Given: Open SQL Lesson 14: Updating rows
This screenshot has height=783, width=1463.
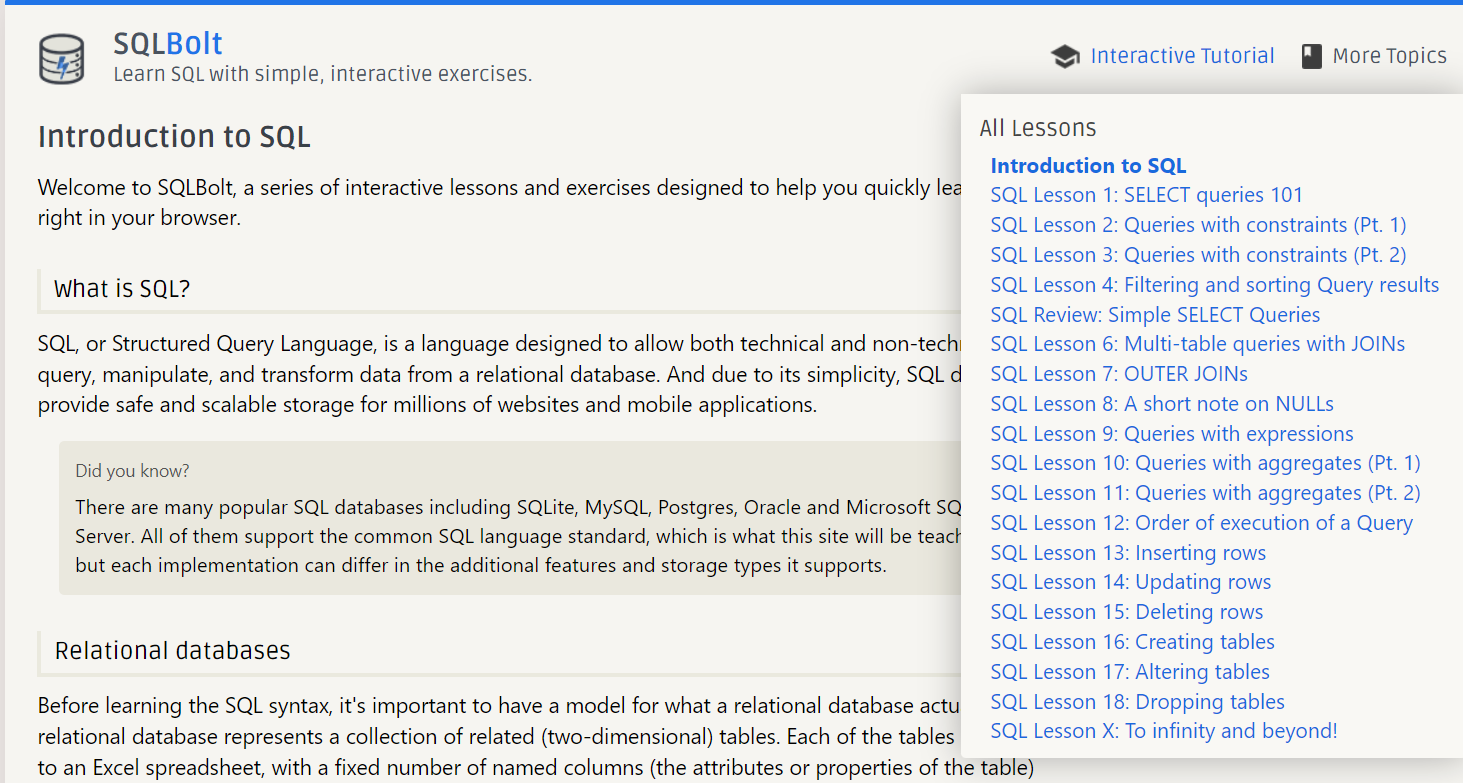Looking at the screenshot, I should coord(1131,582).
